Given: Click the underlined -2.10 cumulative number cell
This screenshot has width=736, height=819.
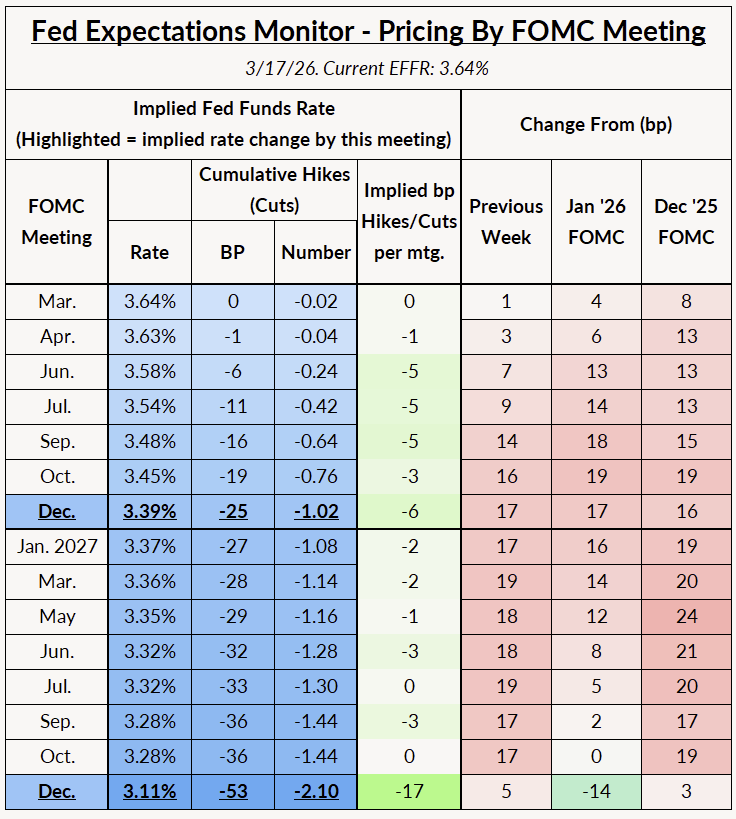Looking at the screenshot, I should click(x=316, y=792).
